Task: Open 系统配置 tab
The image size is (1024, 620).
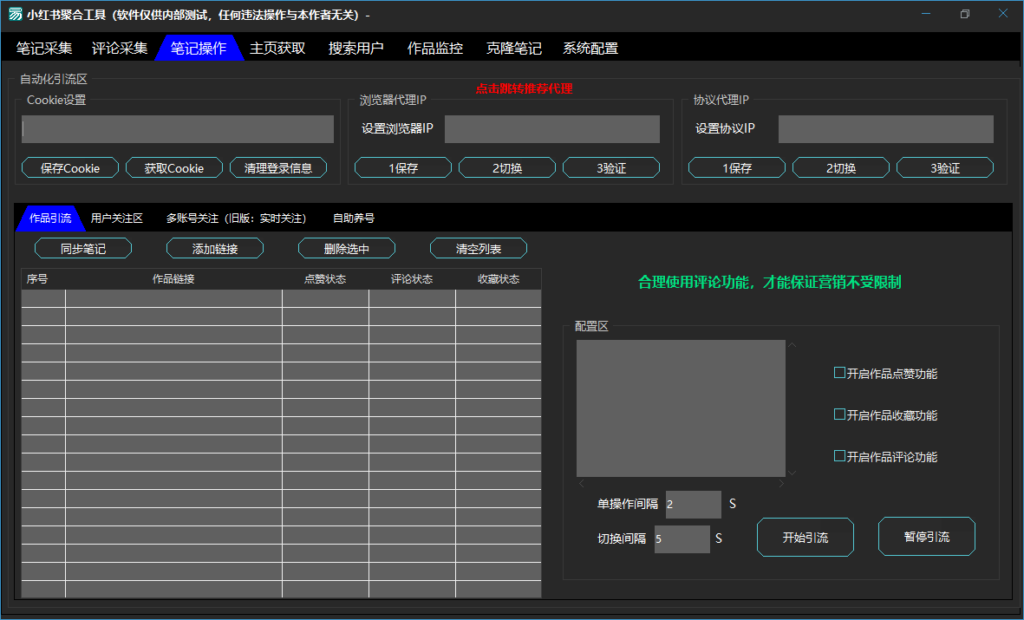Action: click(590, 48)
